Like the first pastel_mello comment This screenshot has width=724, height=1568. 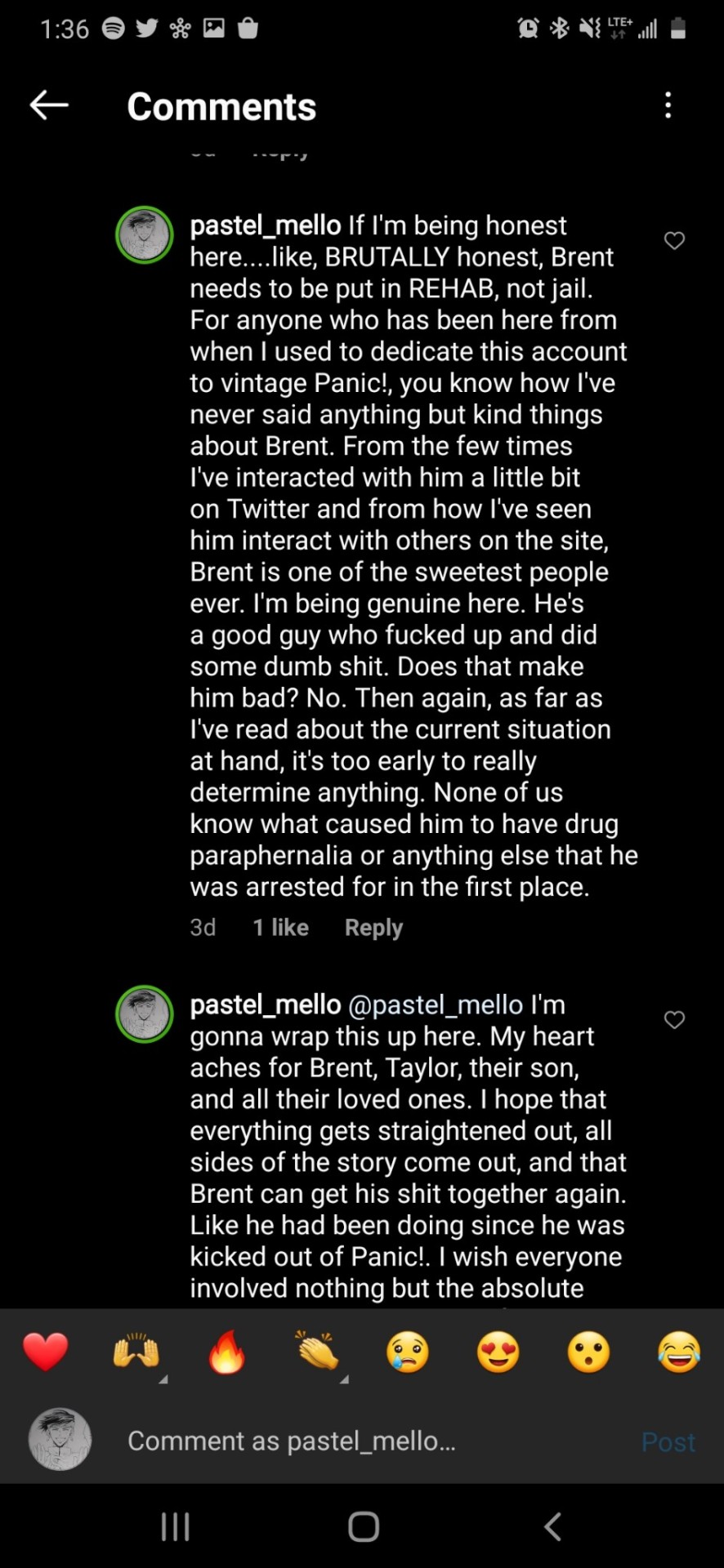(674, 241)
